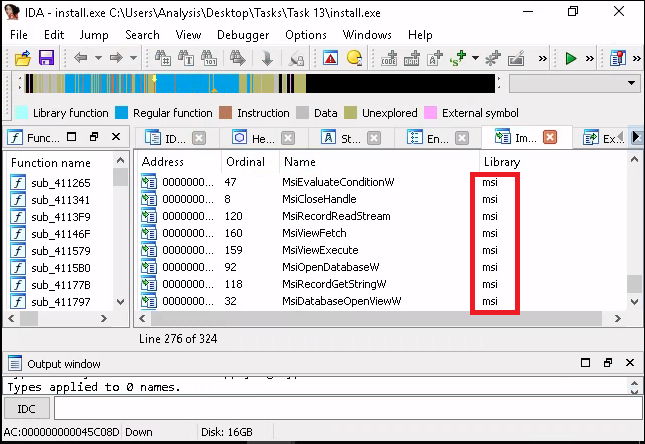Jump forward with the right arrow
Screen dimensions: 645x444
116,58
